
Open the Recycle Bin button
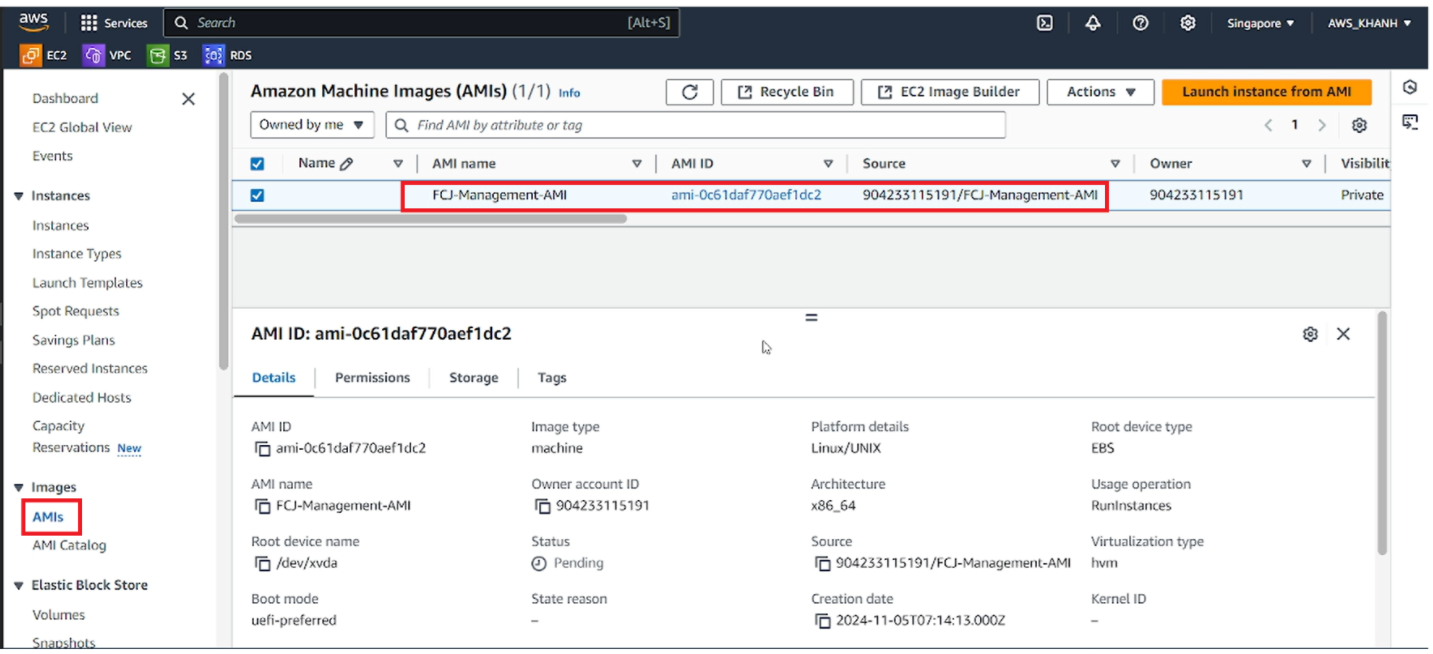(786, 92)
